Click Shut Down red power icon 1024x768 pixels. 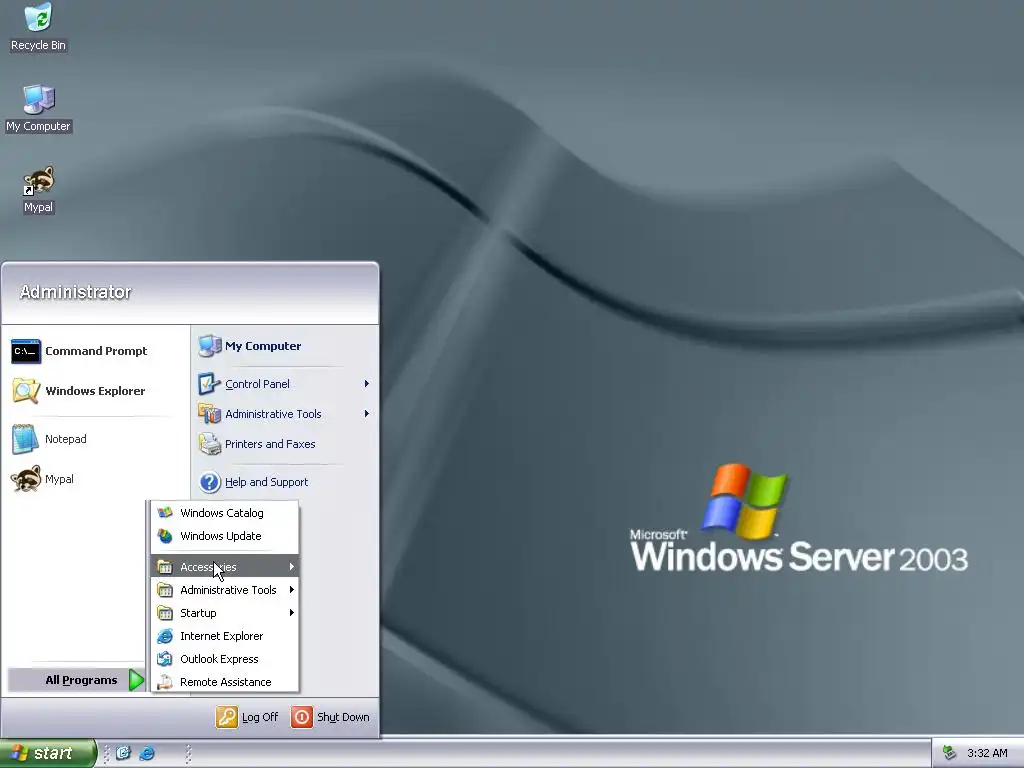(x=302, y=717)
